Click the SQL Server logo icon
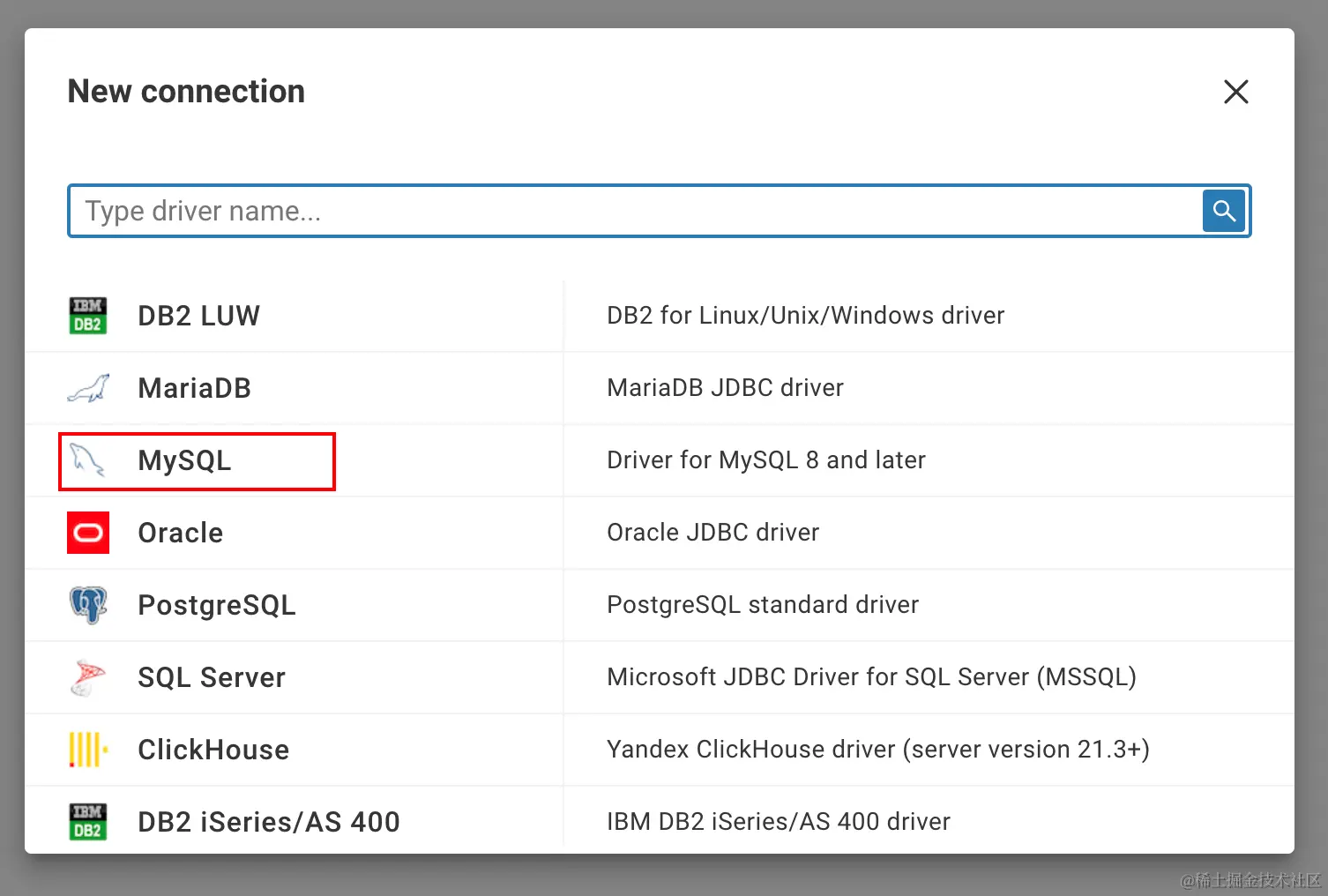The height and width of the screenshot is (896, 1328). pos(88,677)
